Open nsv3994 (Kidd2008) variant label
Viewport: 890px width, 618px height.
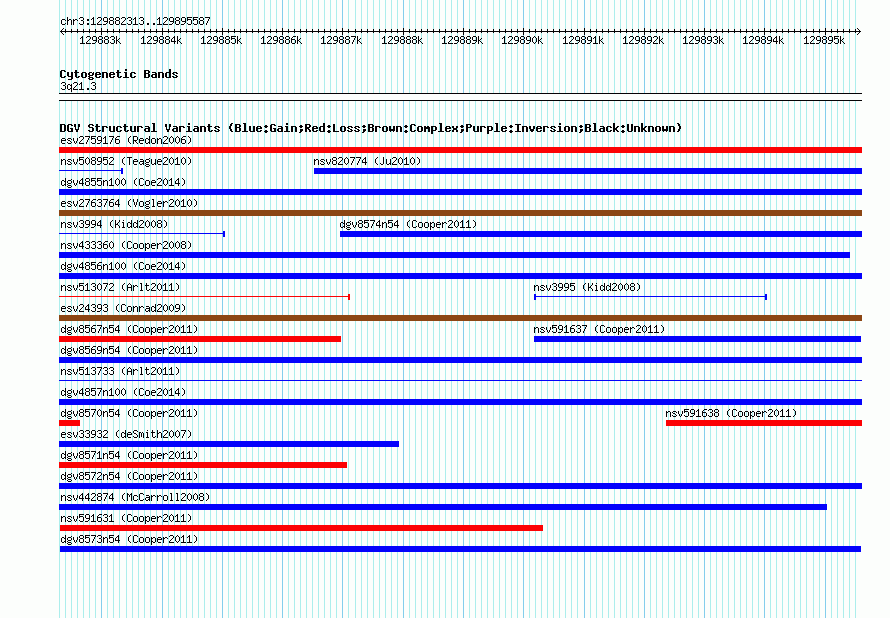[x=114, y=224]
